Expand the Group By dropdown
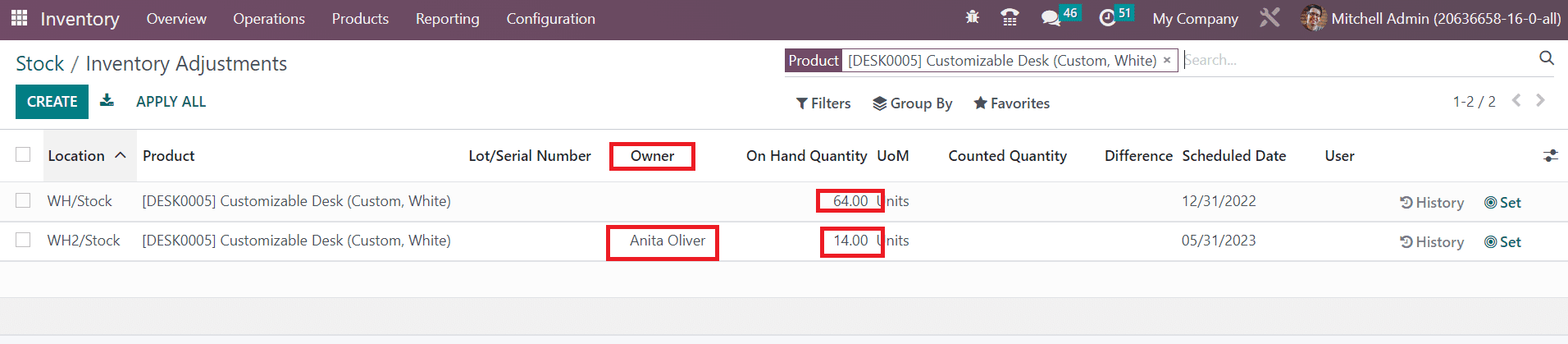The height and width of the screenshot is (344, 1568). coord(912,103)
